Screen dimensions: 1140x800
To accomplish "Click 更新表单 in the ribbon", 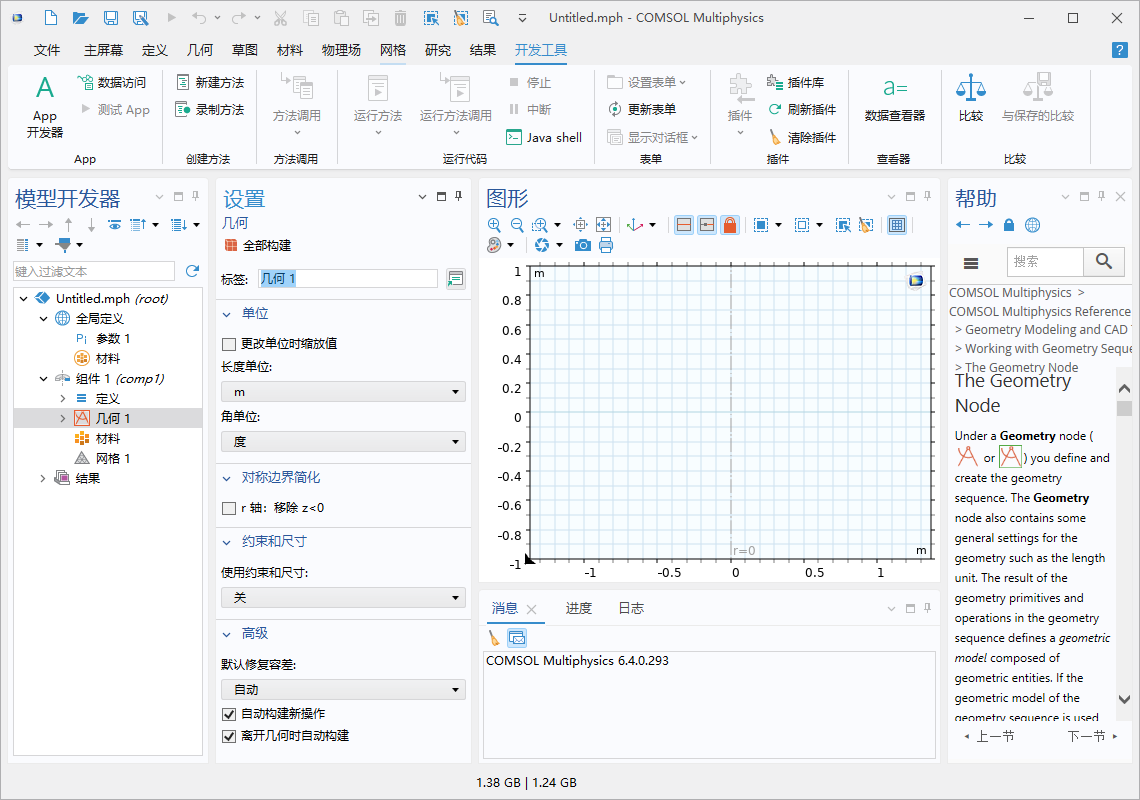I will pos(642,109).
